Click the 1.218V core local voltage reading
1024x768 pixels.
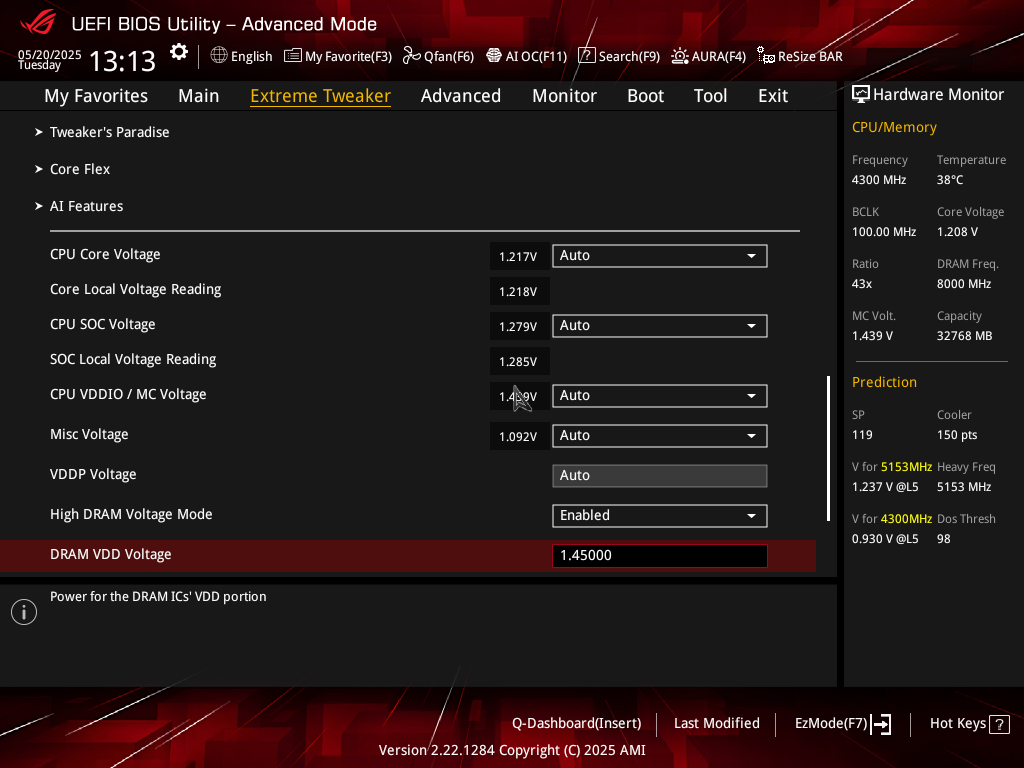[519, 292]
